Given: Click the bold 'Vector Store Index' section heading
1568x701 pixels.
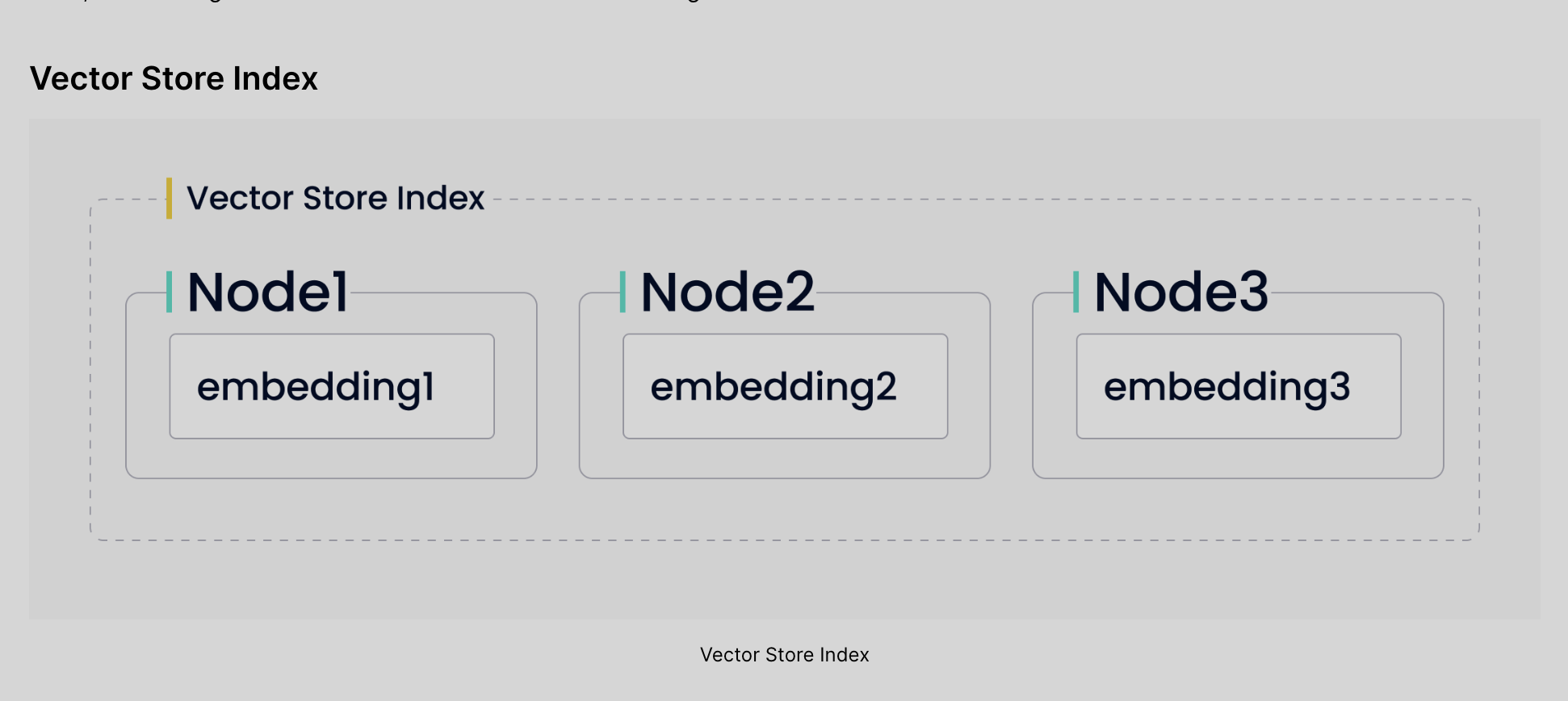Looking at the screenshot, I should click(174, 79).
